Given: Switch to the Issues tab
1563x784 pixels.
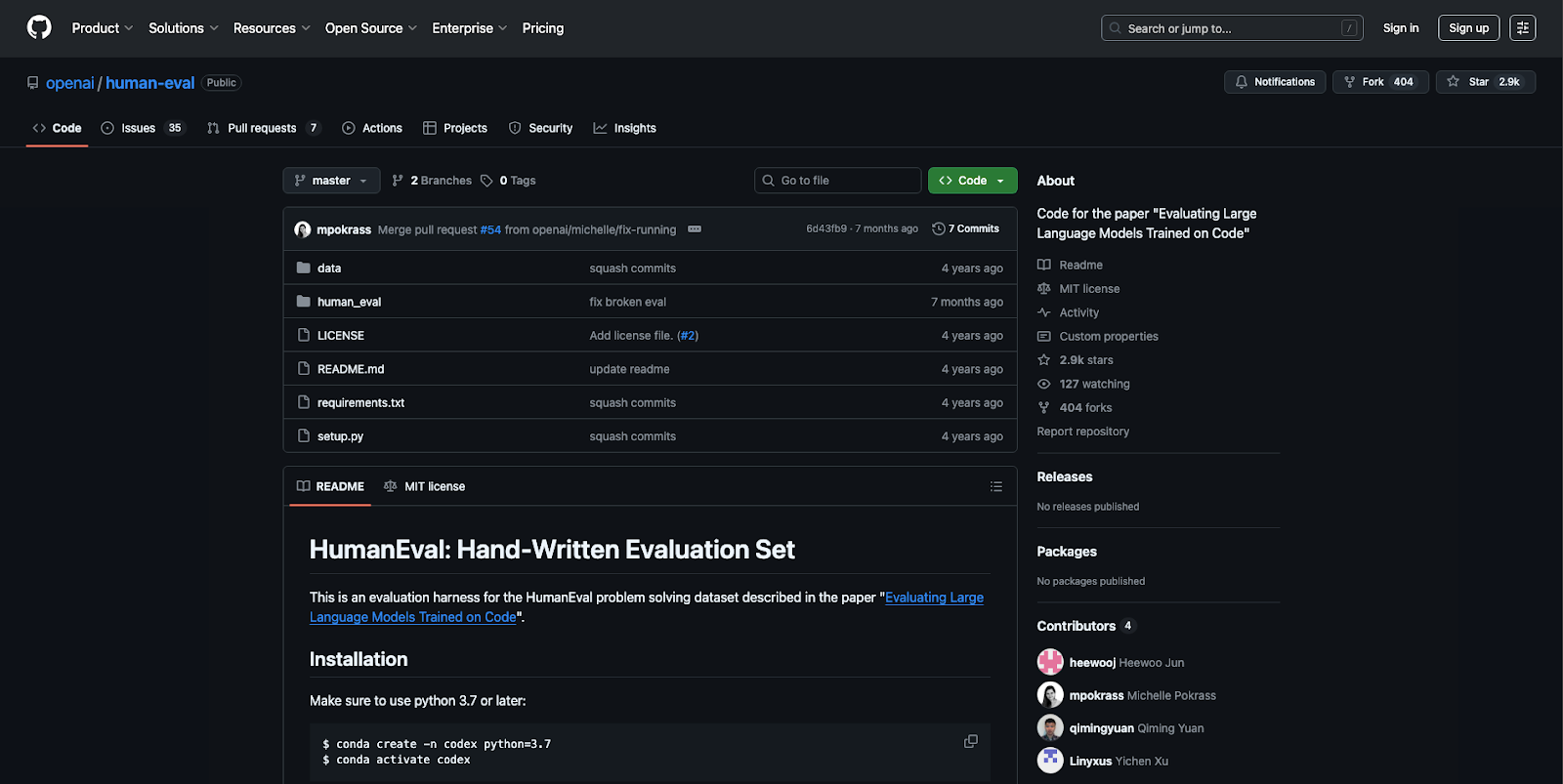Looking at the screenshot, I should coord(143,128).
